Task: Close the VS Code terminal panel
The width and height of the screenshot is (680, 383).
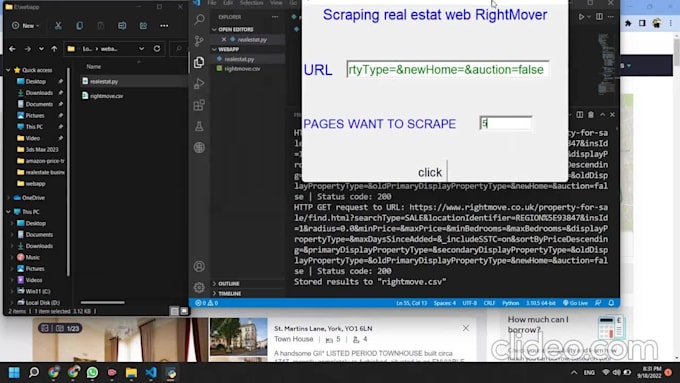Action: tap(612, 115)
